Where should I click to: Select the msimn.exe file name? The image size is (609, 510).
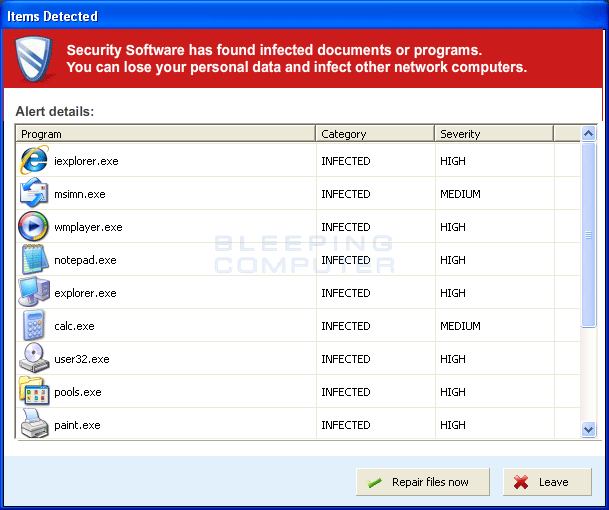coord(80,194)
